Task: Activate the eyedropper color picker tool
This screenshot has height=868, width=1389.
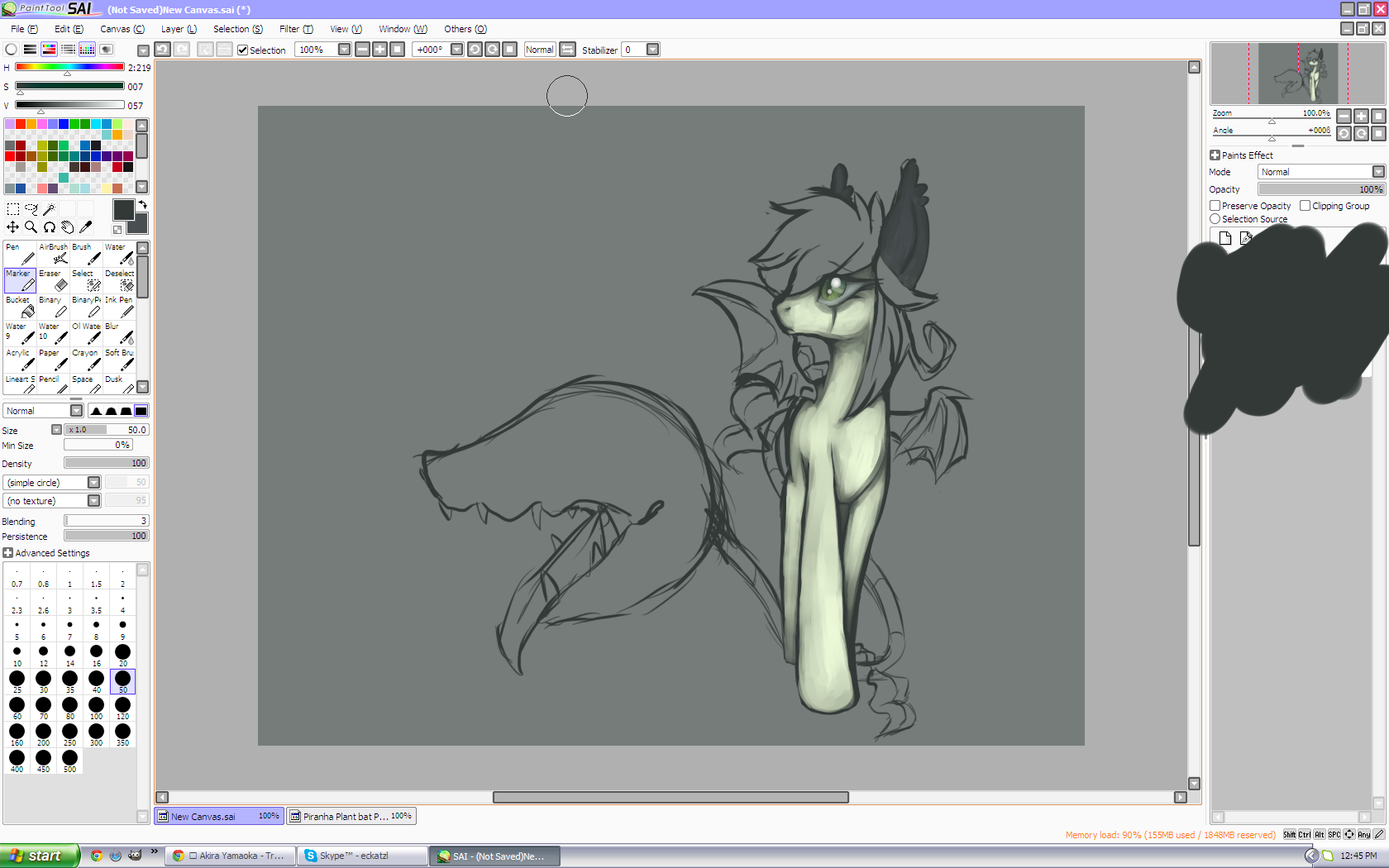Action: [x=85, y=227]
